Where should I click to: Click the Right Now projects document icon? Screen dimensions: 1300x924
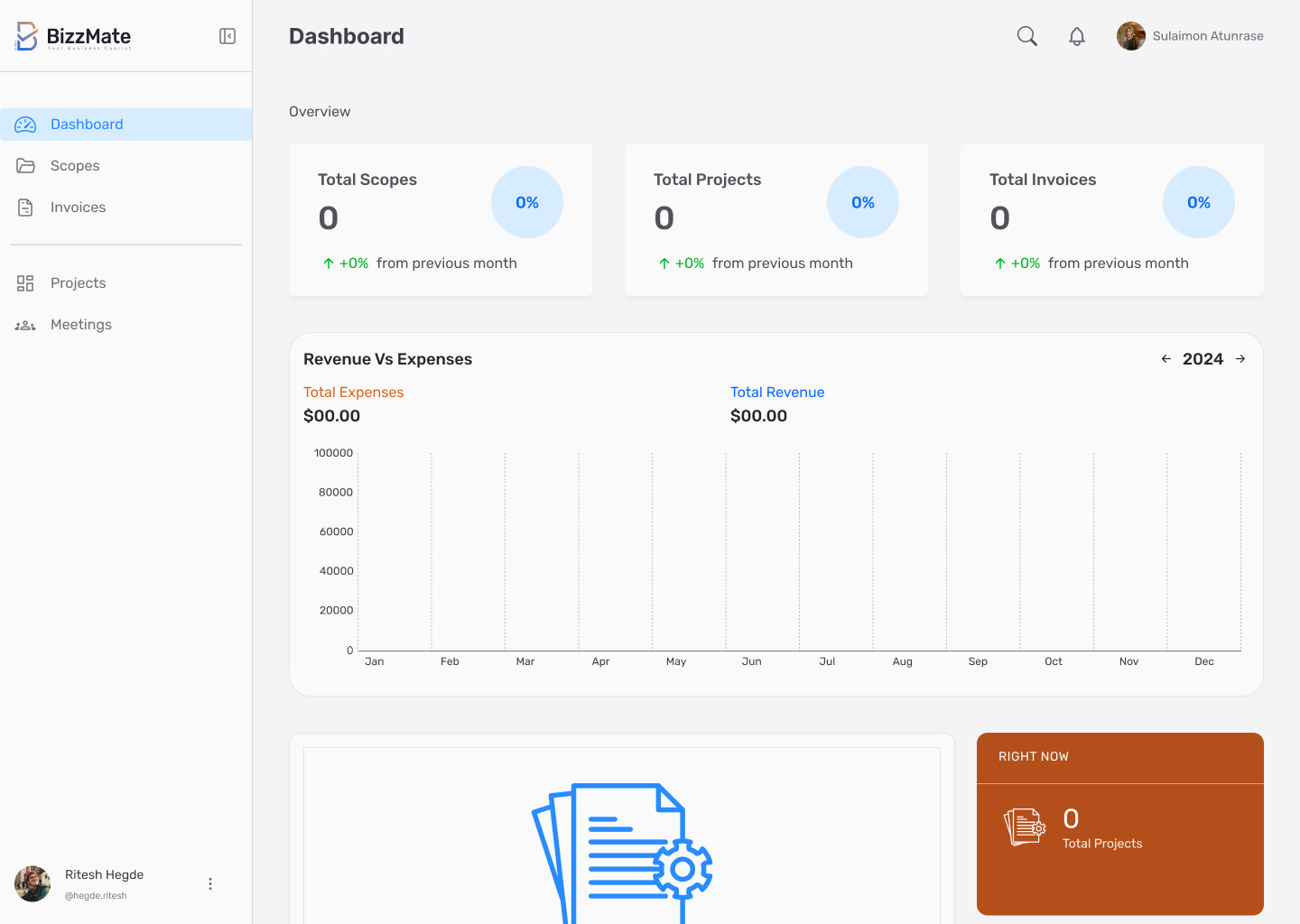point(1025,827)
